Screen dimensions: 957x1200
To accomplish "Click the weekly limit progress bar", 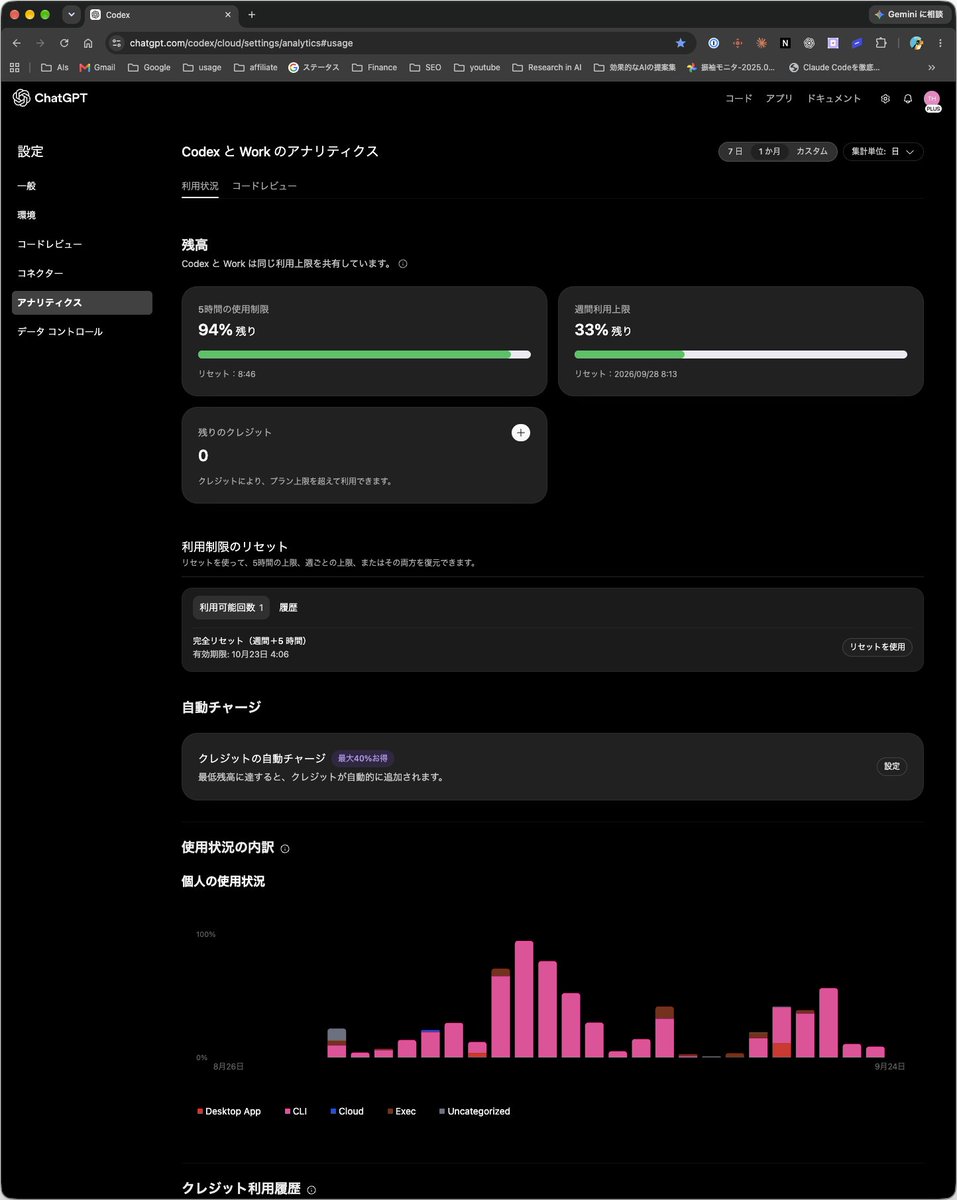I will click(x=741, y=354).
